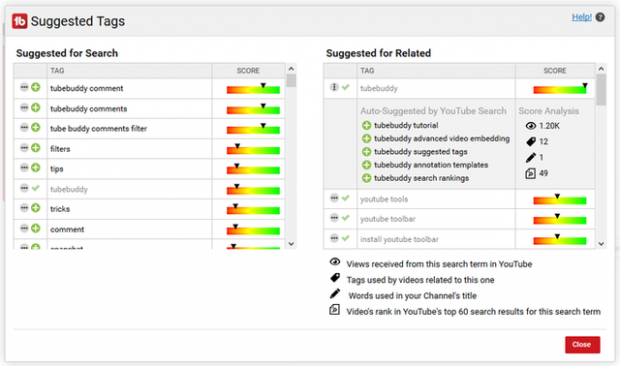Toggle checkmark for 'install youtube toolbar' tag
The height and width of the screenshot is (366, 620).
coord(346,238)
